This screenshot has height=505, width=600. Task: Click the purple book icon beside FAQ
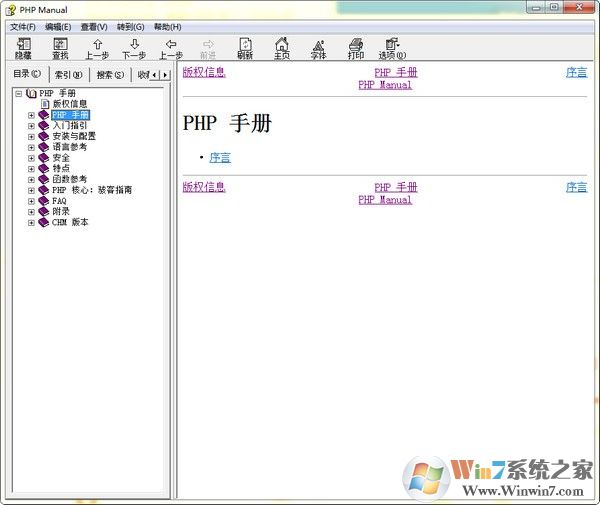[x=44, y=200]
